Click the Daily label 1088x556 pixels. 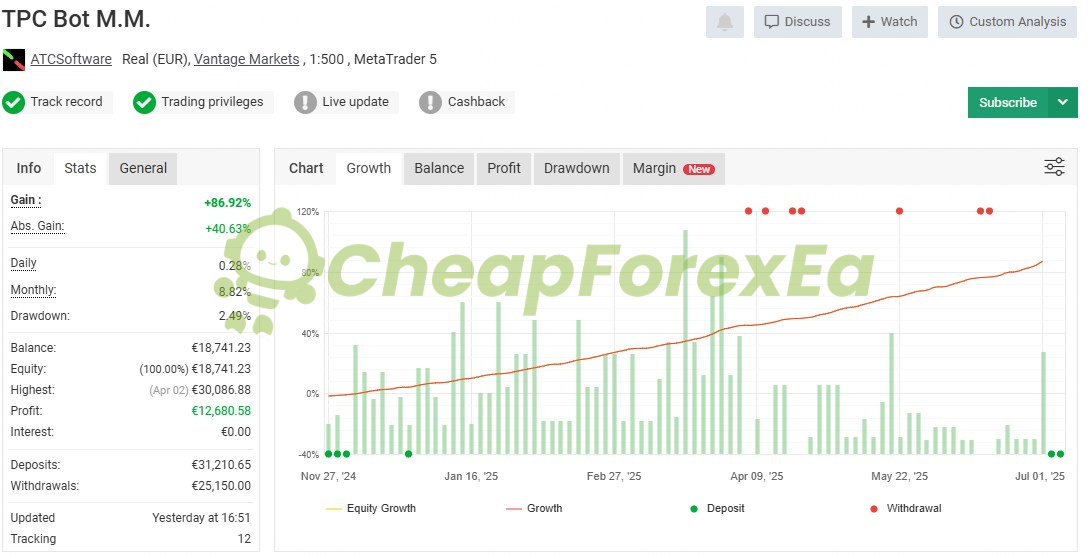coord(24,263)
